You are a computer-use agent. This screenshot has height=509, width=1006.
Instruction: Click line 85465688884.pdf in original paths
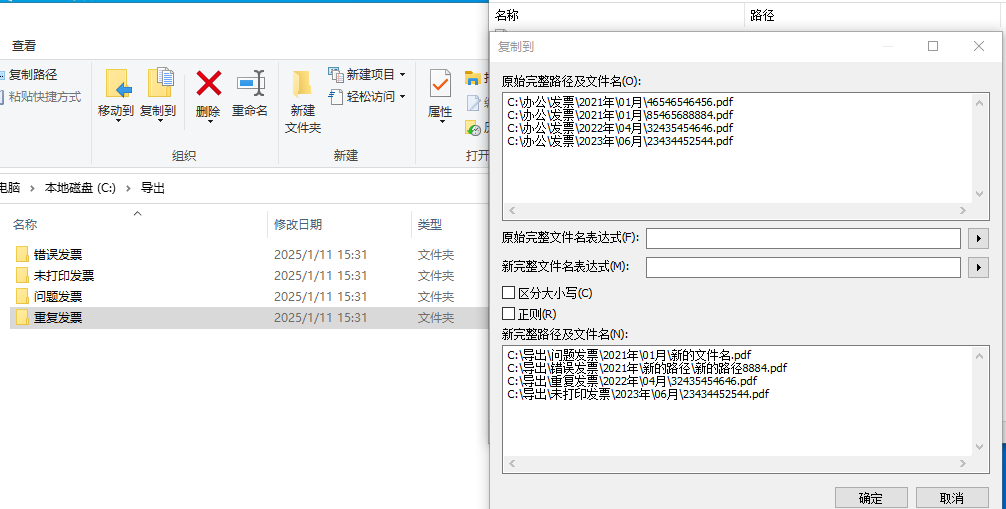(620, 115)
